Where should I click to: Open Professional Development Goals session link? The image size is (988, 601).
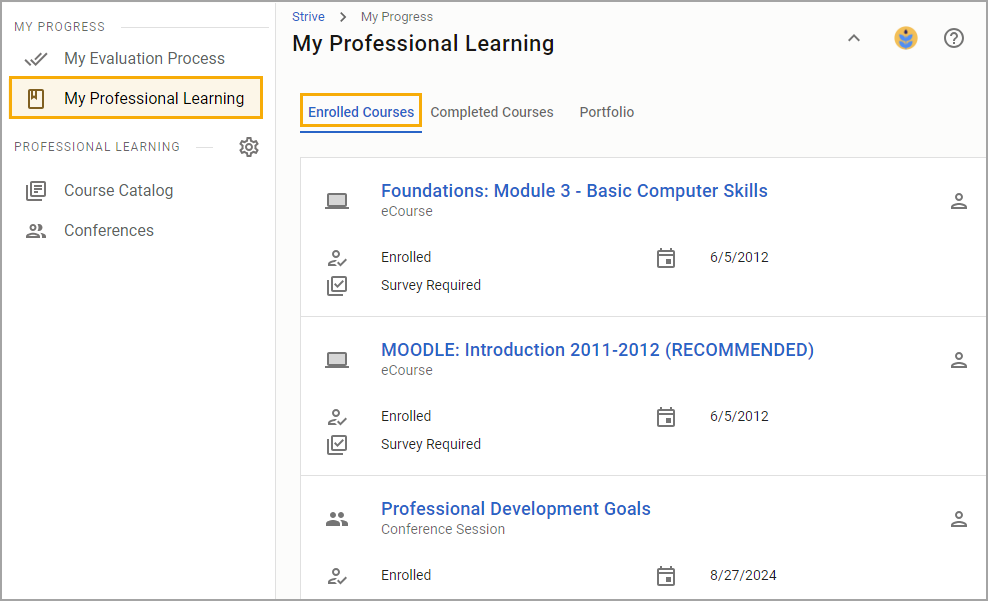click(x=515, y=508)
